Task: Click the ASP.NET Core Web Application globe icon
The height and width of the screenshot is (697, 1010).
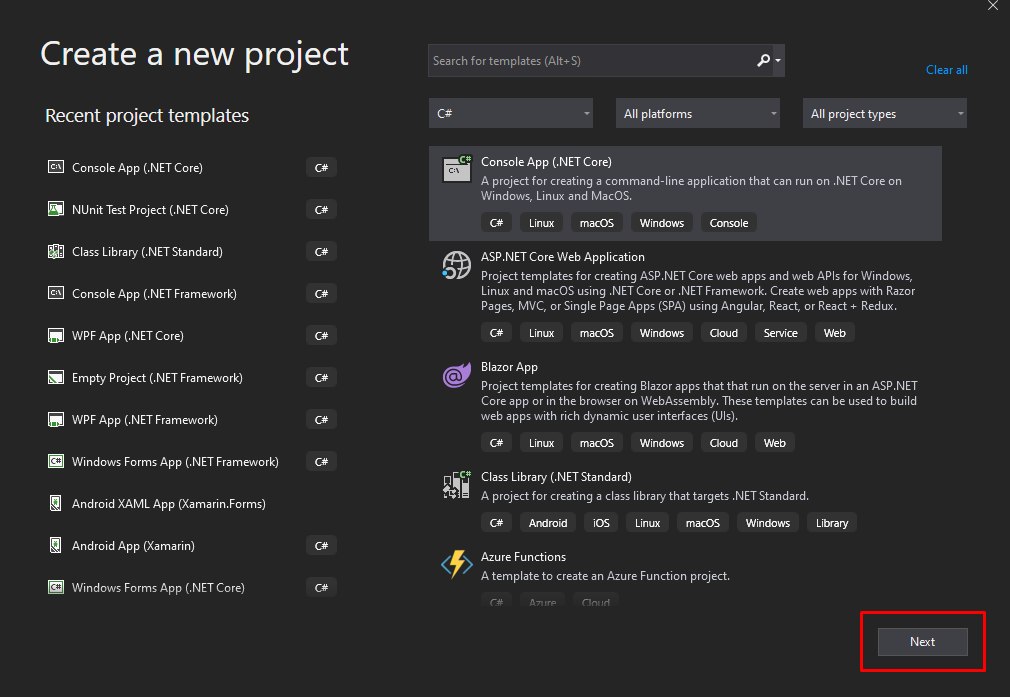Action: pos(457,265)
